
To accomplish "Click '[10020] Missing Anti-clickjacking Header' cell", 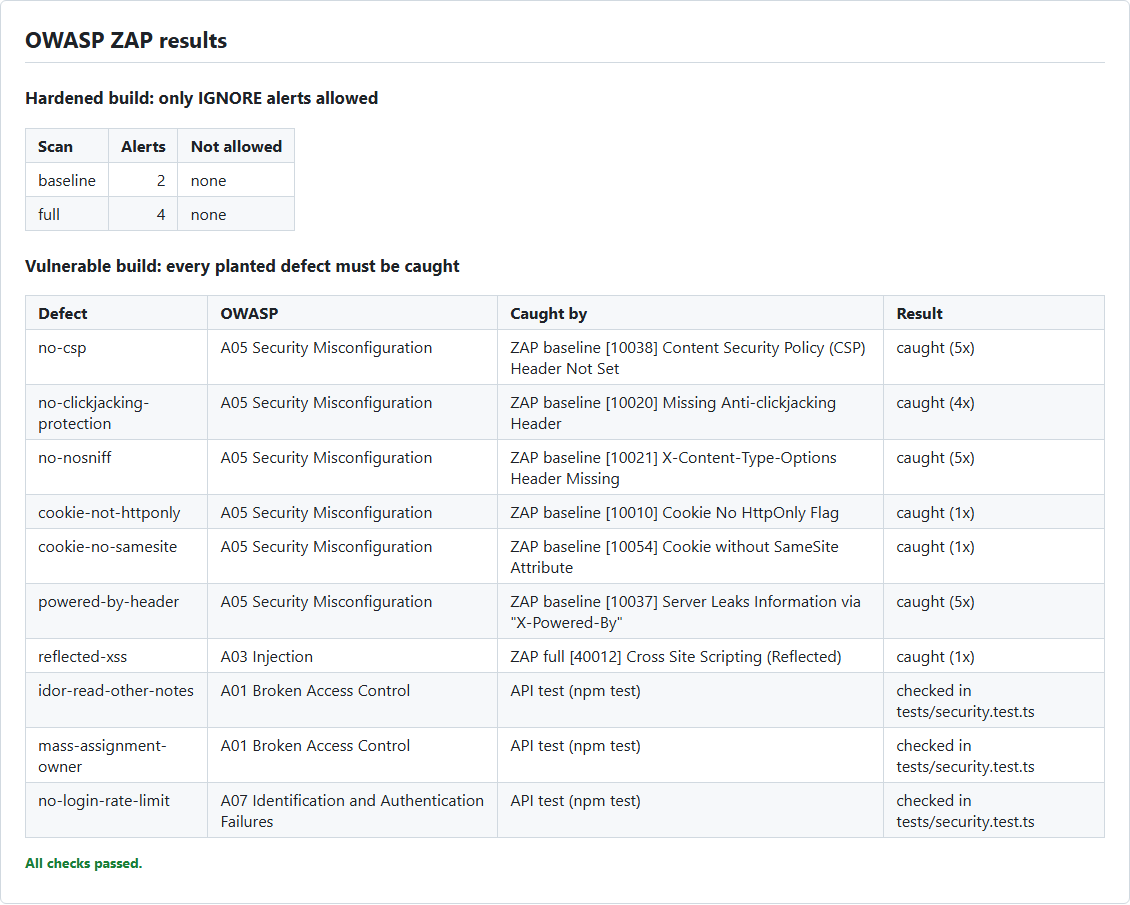I will [690, 412].
